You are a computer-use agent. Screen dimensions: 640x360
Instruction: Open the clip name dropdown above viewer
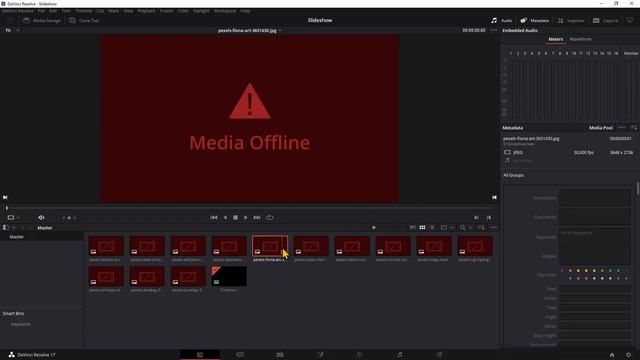tap(249, 30)
